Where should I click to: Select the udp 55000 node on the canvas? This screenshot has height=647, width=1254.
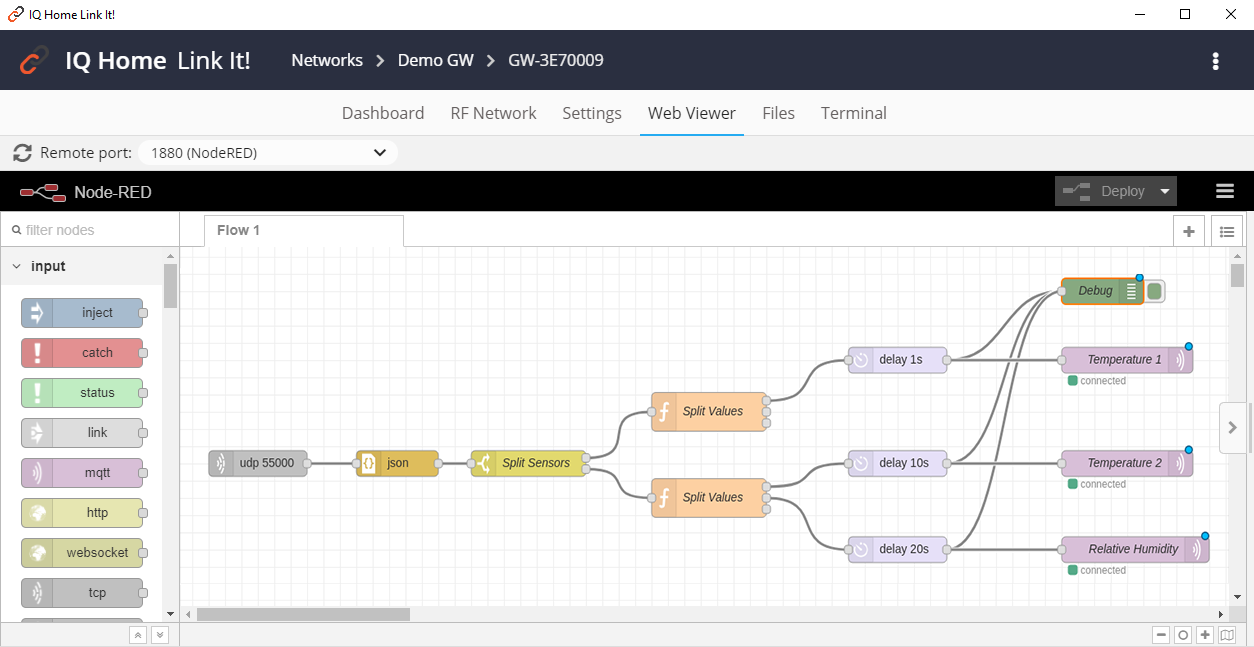point(258,463)
